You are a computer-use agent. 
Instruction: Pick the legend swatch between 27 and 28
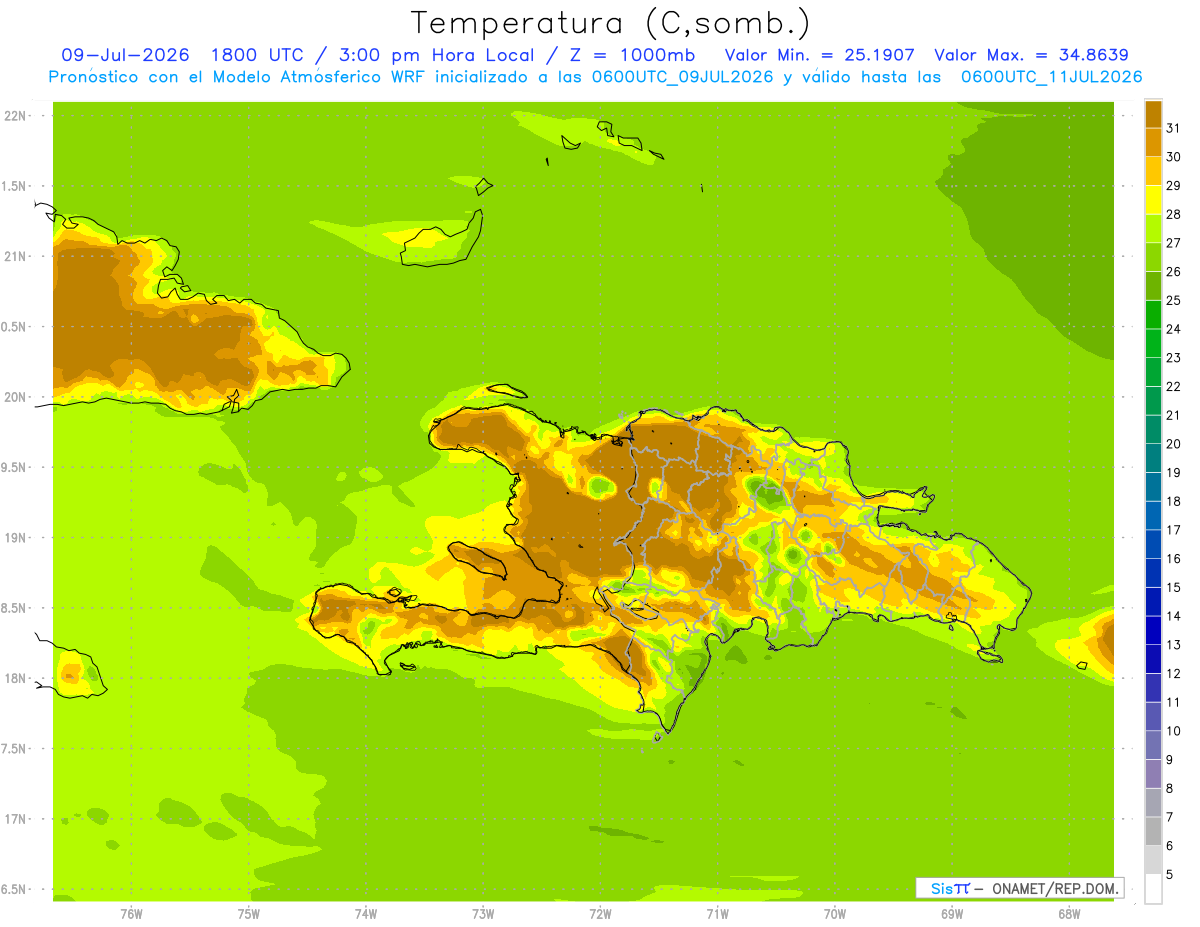pyautogui.click(x=1153, y=228)
